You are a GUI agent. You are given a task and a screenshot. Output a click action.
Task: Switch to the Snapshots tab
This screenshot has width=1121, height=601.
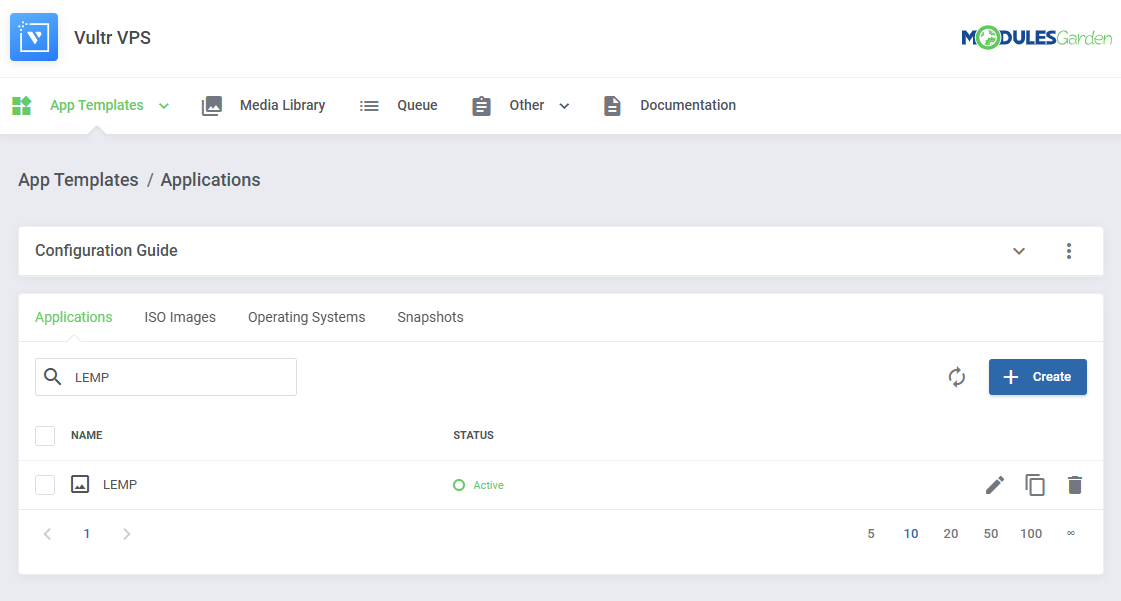click(x=430, y=317)
